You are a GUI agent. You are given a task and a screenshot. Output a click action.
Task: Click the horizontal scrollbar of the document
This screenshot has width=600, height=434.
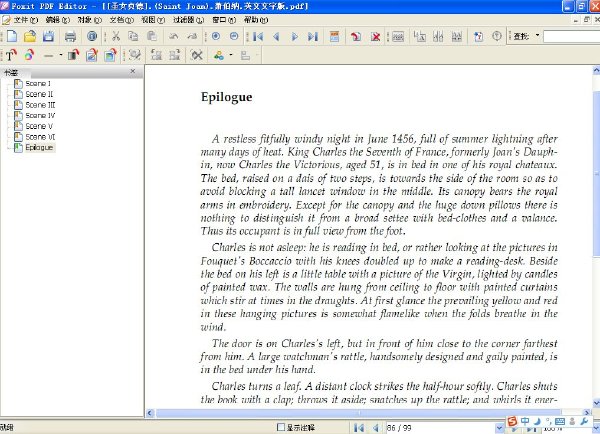coord(357,413)
